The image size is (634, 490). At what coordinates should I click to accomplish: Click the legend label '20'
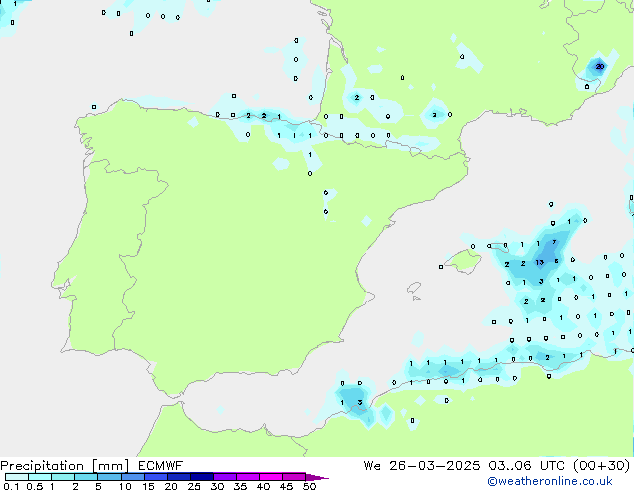click(x=171, y=486)
